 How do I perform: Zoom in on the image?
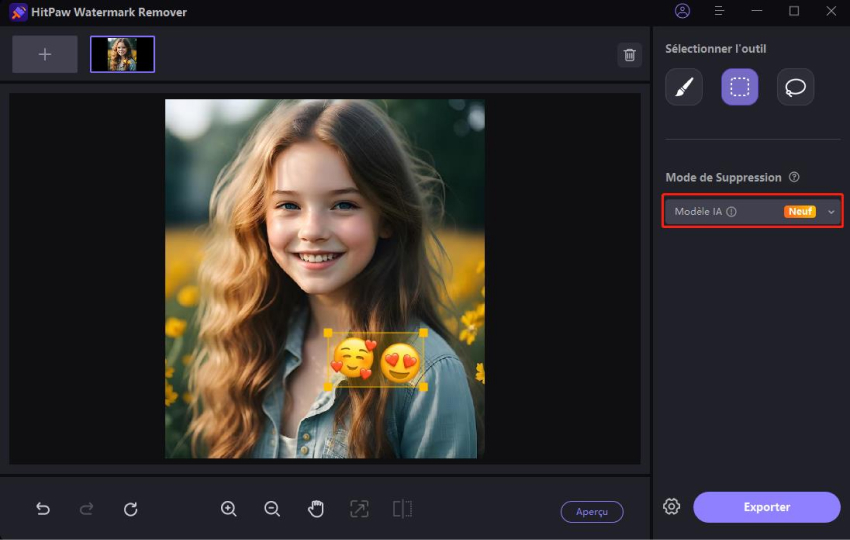point(228,509)
